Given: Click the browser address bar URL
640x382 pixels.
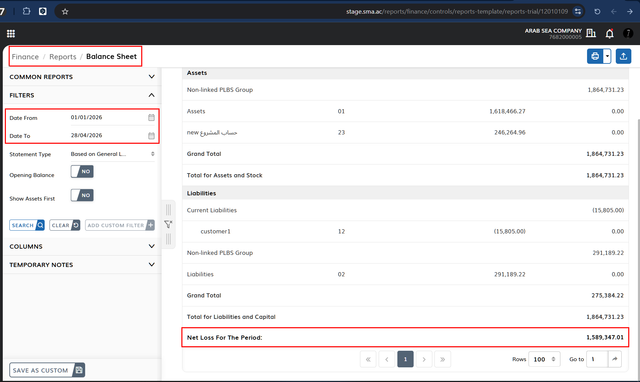Looking at the screenshot, I should [x=457, y=11].
